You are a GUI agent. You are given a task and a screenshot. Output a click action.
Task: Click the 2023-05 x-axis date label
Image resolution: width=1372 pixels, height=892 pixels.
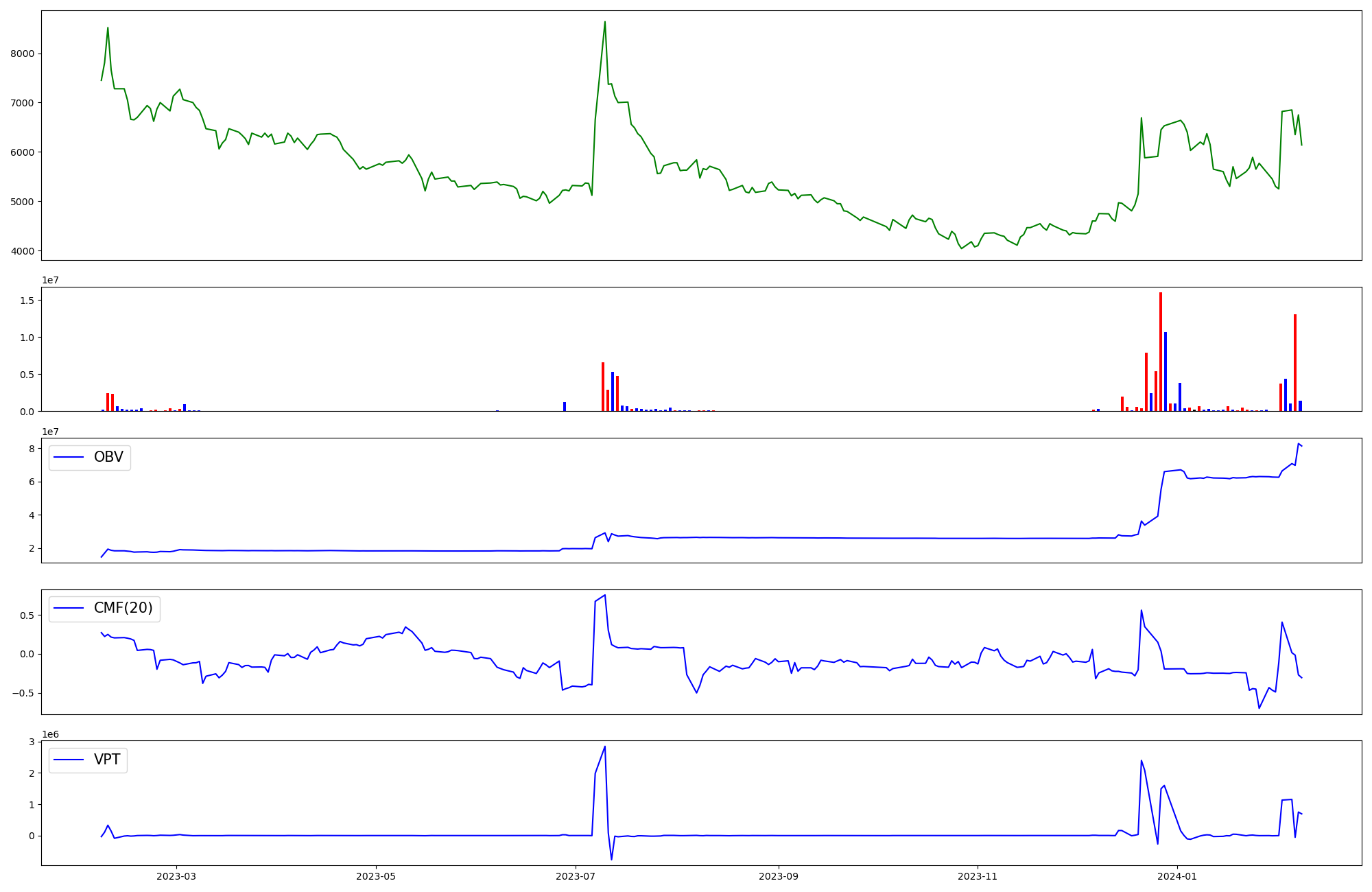(376, 876)
